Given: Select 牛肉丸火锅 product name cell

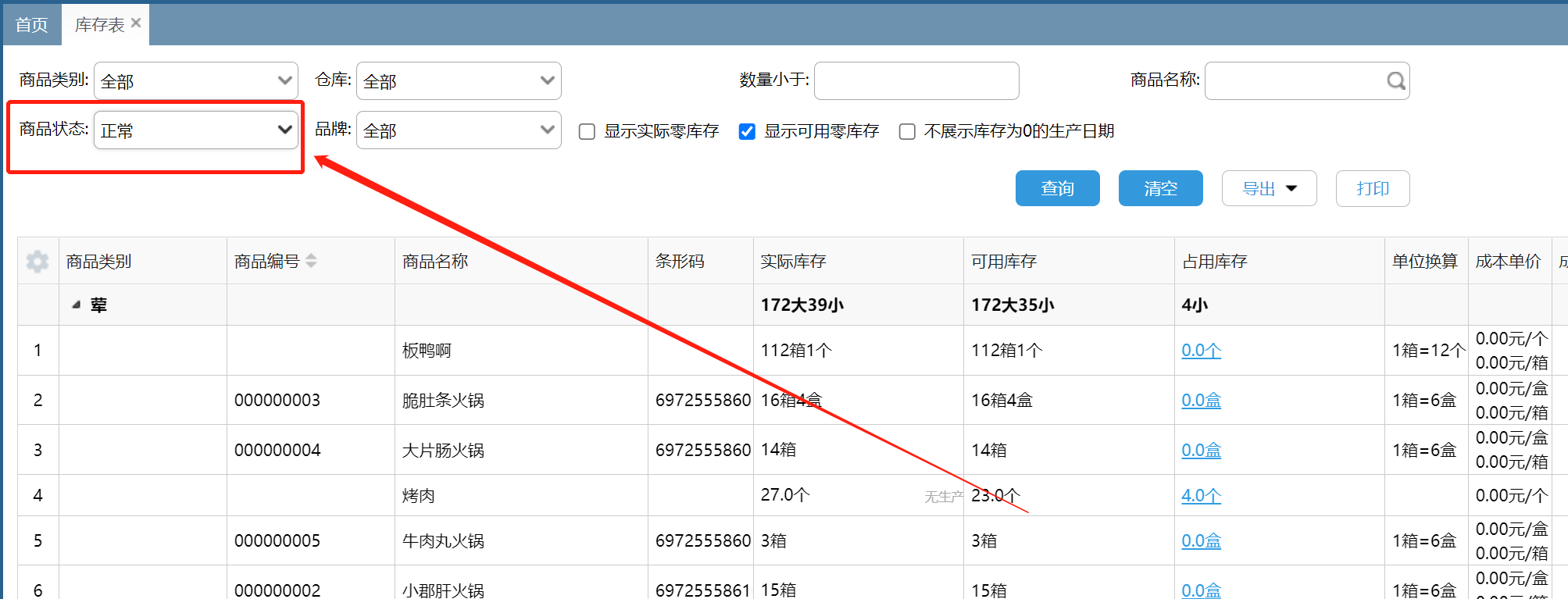Looking at the screenshot, I should click(521, 541).
